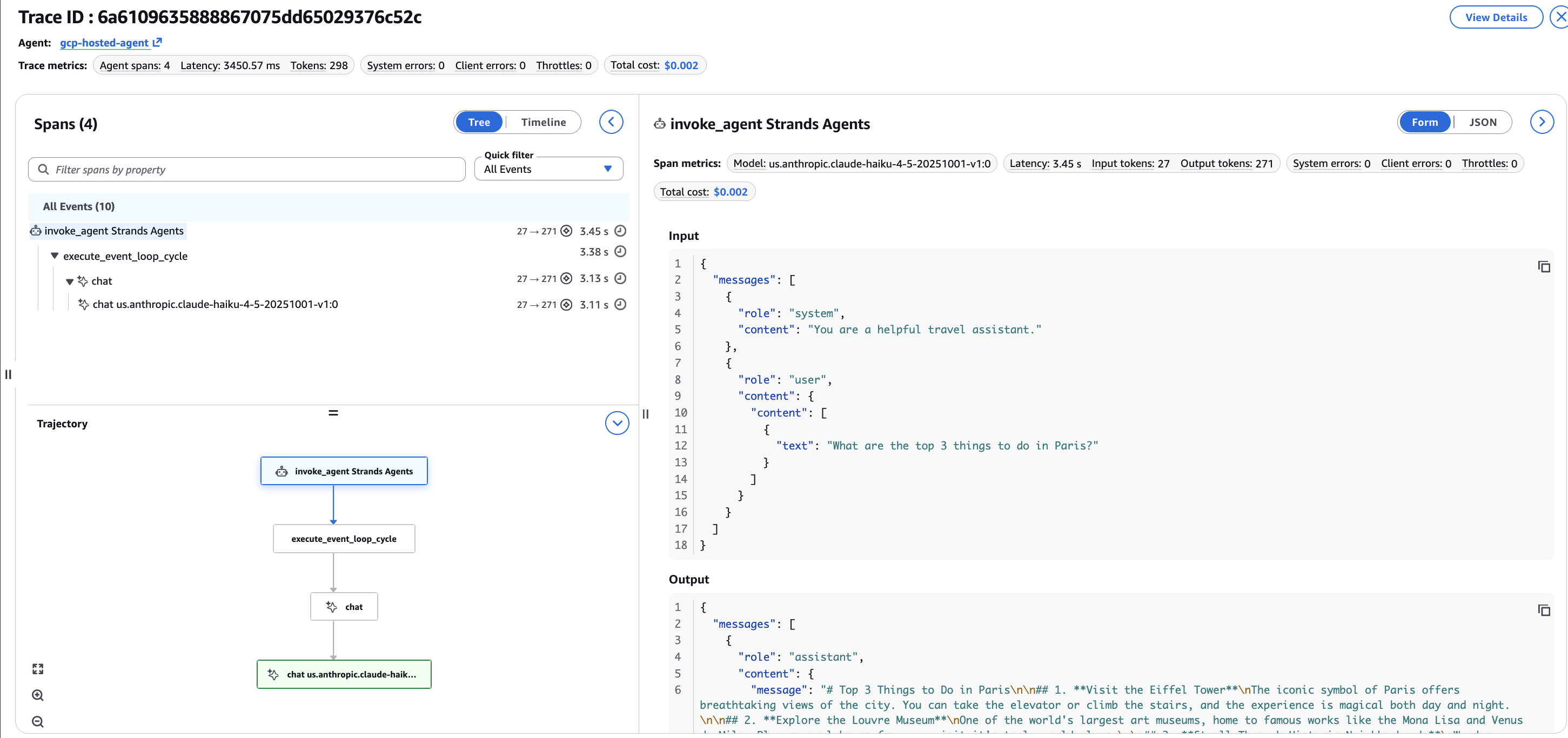
Task: Select the All Events (10) header row
Action: (x=328, y=206)
